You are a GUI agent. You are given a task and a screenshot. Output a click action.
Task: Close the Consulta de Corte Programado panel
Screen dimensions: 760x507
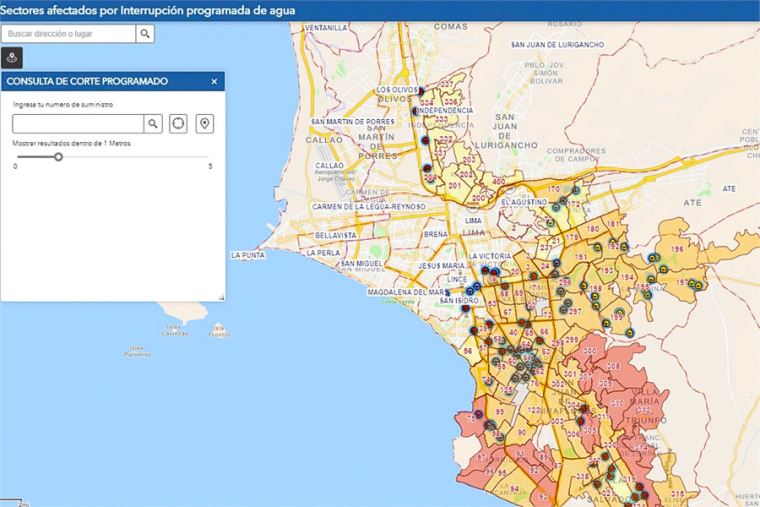click(214, 81)
